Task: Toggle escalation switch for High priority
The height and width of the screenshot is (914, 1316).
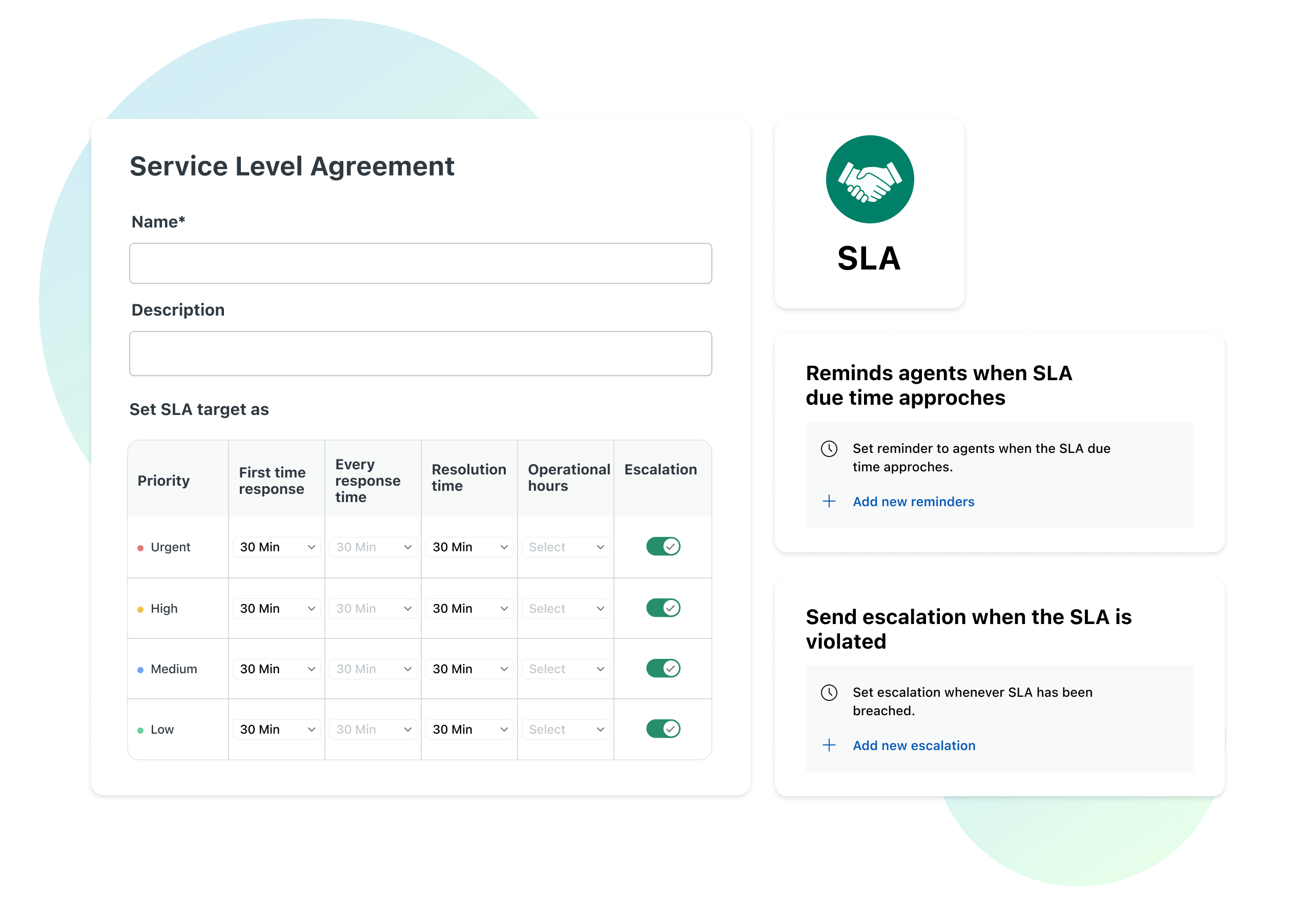Action: point(663,607)
